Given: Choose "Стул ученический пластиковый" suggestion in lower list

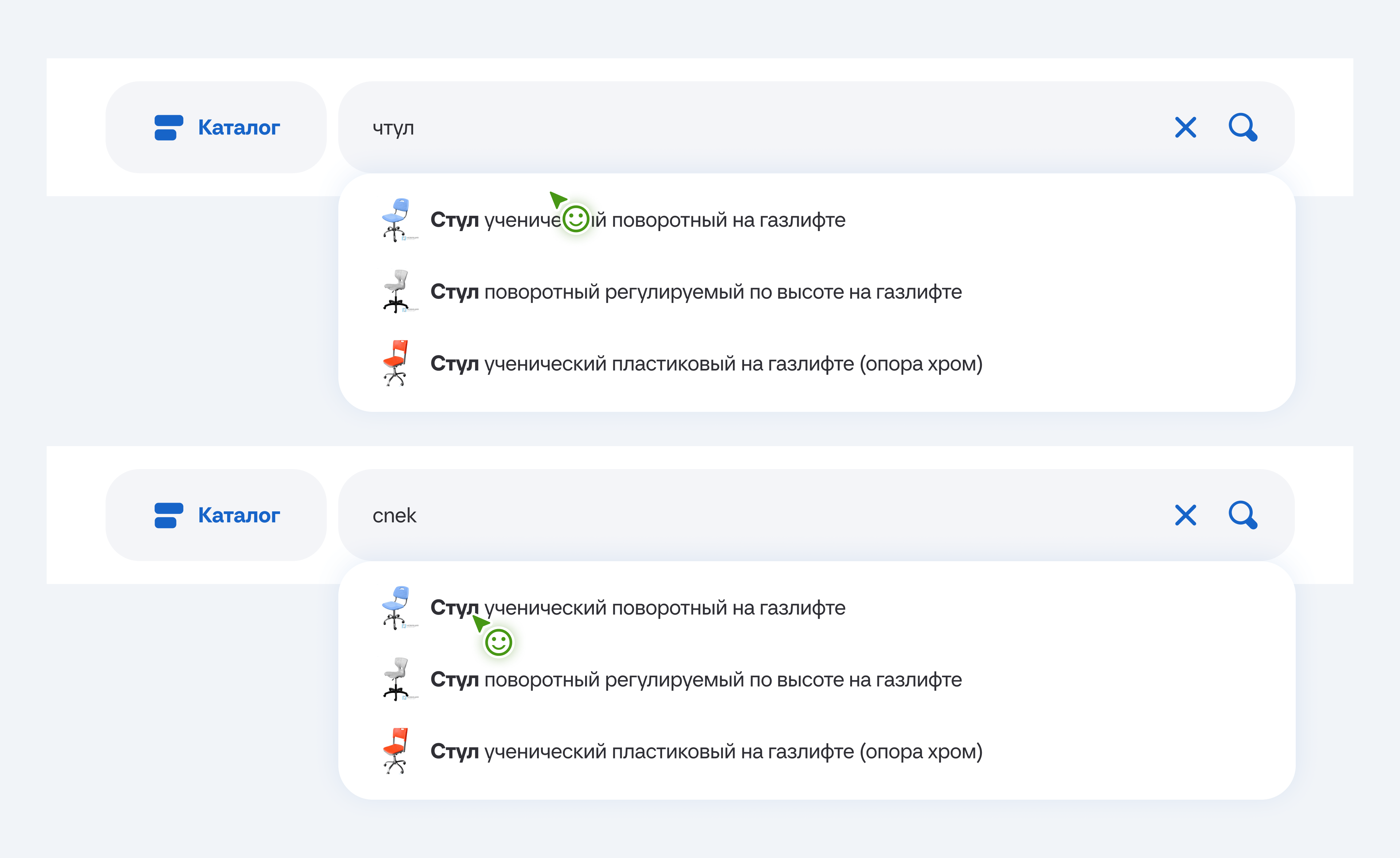Looking at the screenshot, I should (706, 751).
